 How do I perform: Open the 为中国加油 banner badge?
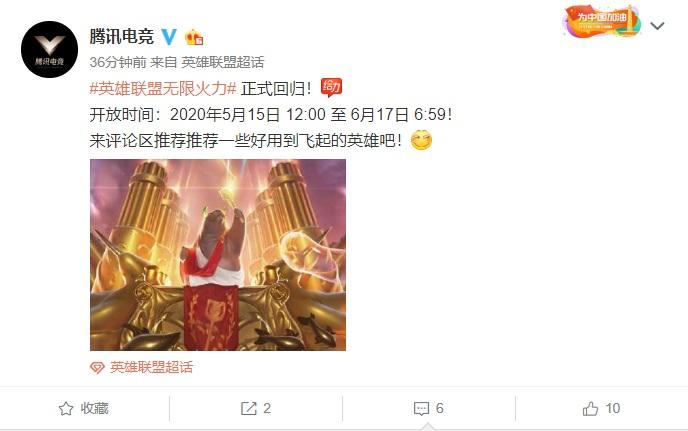(602, 21)
